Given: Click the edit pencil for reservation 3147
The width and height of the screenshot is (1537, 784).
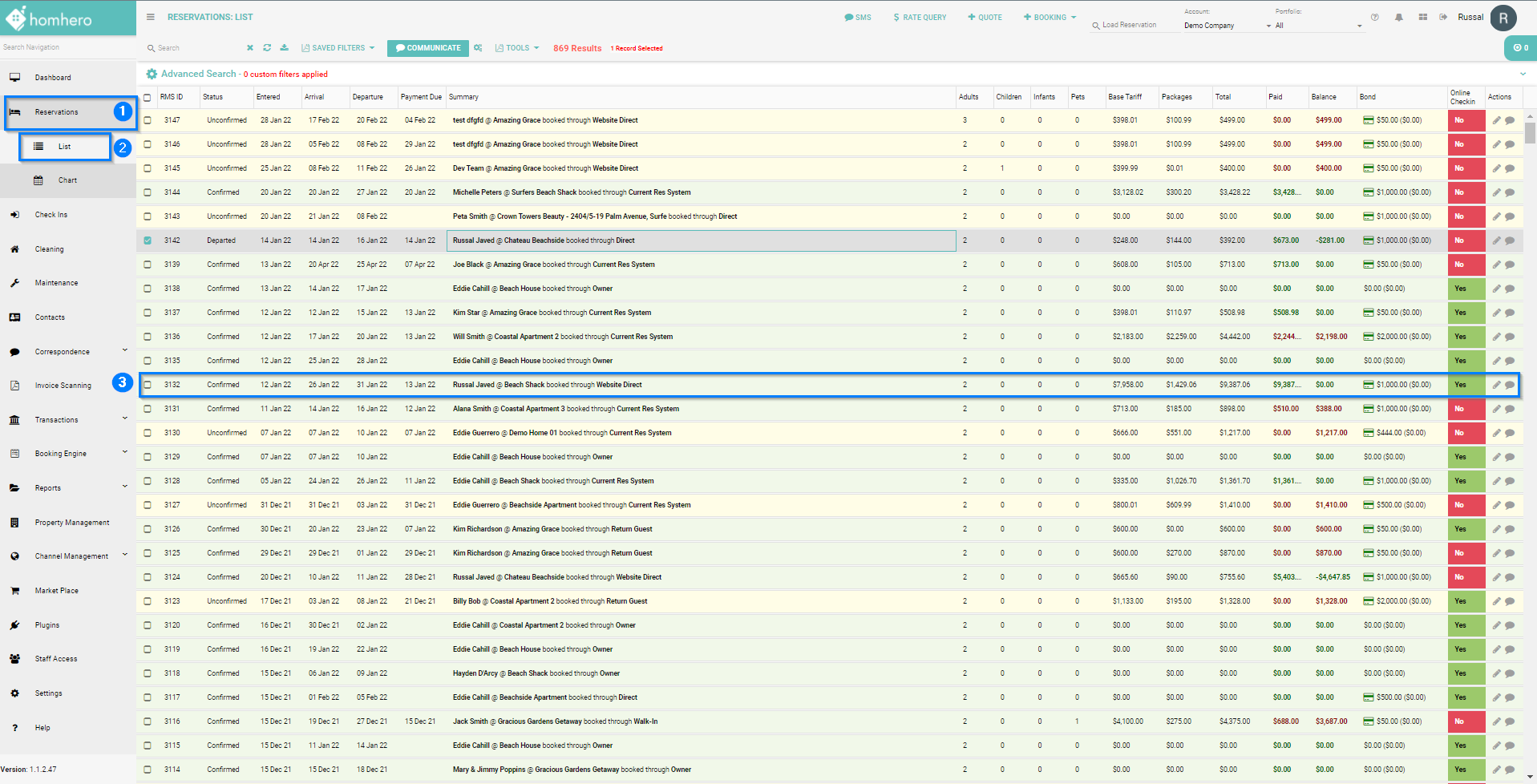Looking at the screenshot, I should [x=1496, y=120].
